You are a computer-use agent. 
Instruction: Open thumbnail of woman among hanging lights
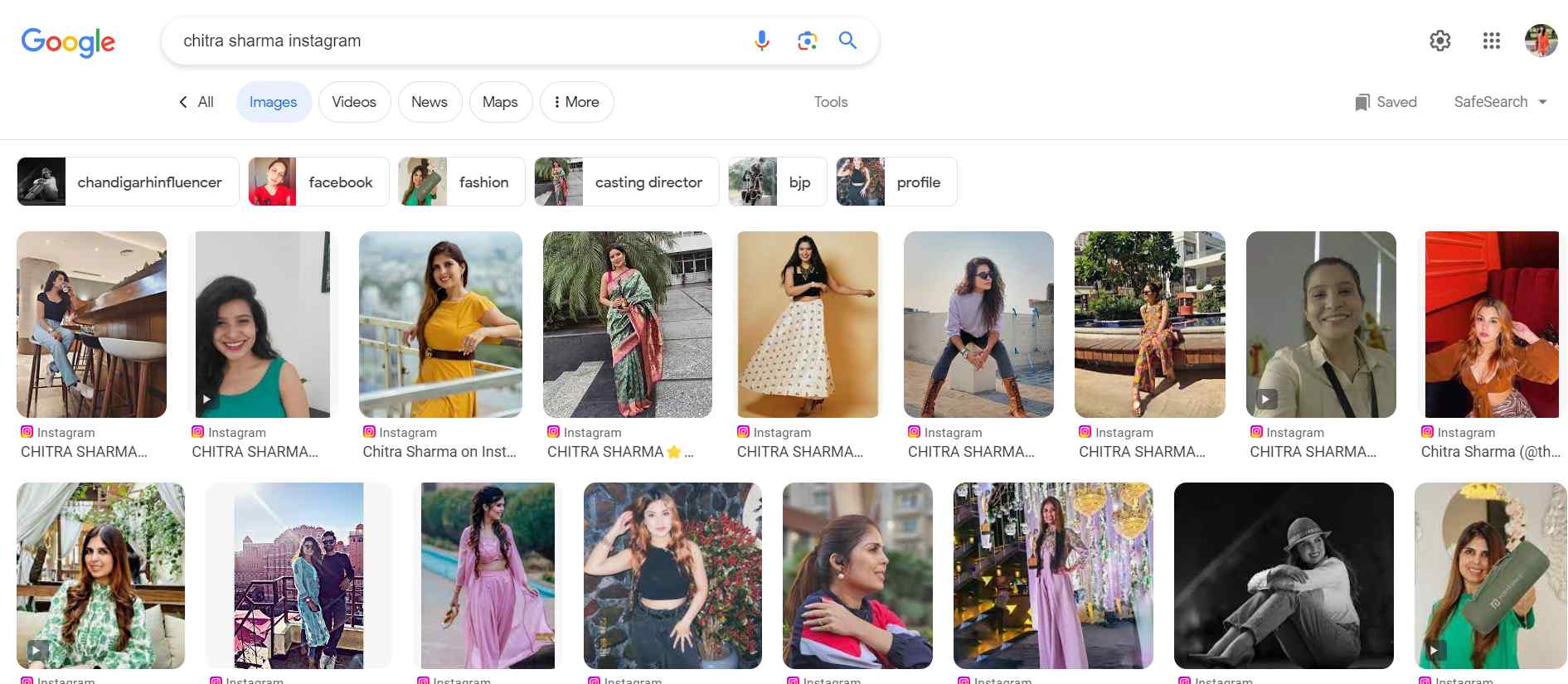(1053, 575)
